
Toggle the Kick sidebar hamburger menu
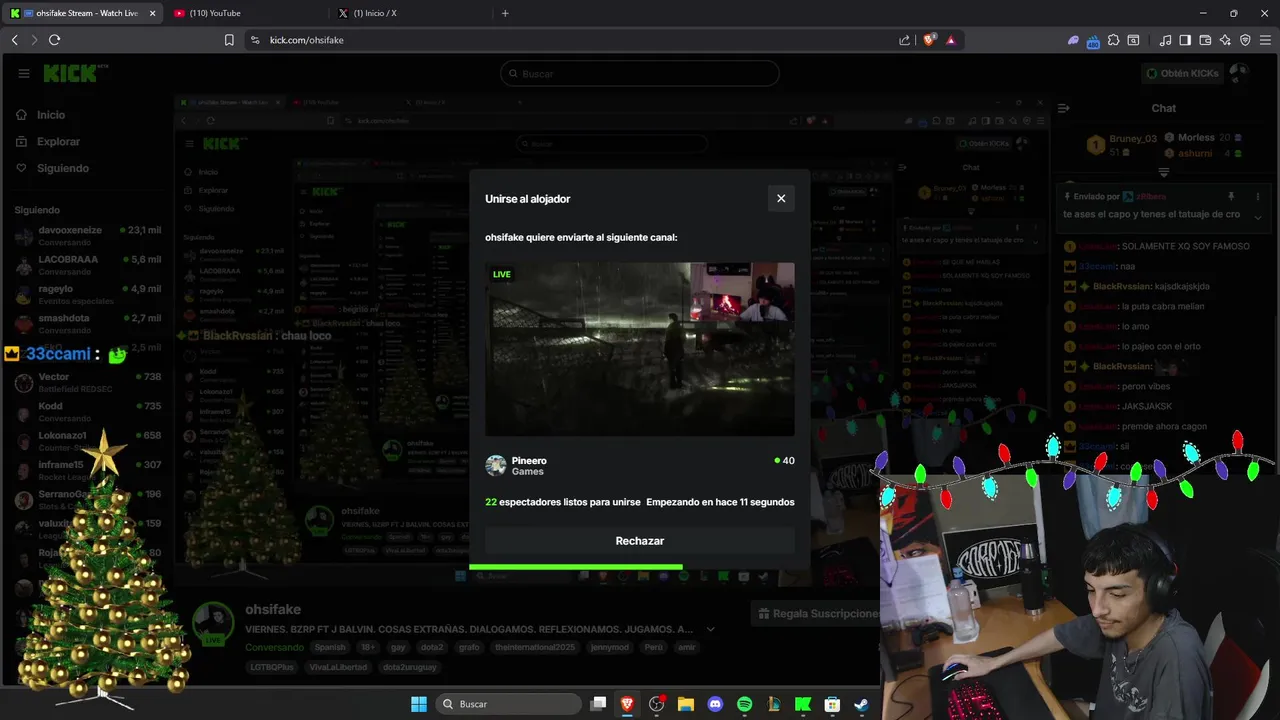[23, 73]
